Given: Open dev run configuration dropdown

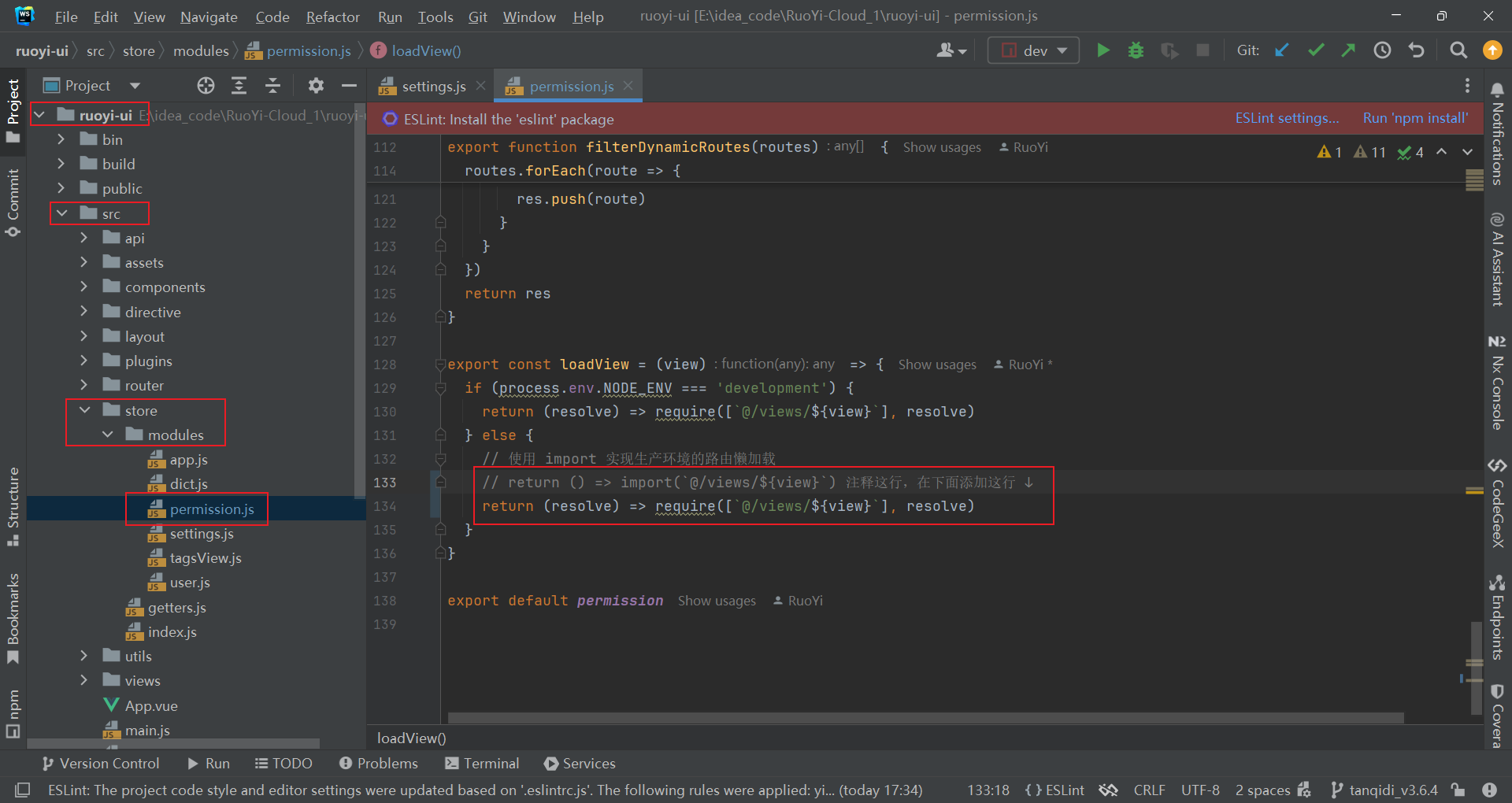Looking at the screenshot, I should click(1033, 50).
